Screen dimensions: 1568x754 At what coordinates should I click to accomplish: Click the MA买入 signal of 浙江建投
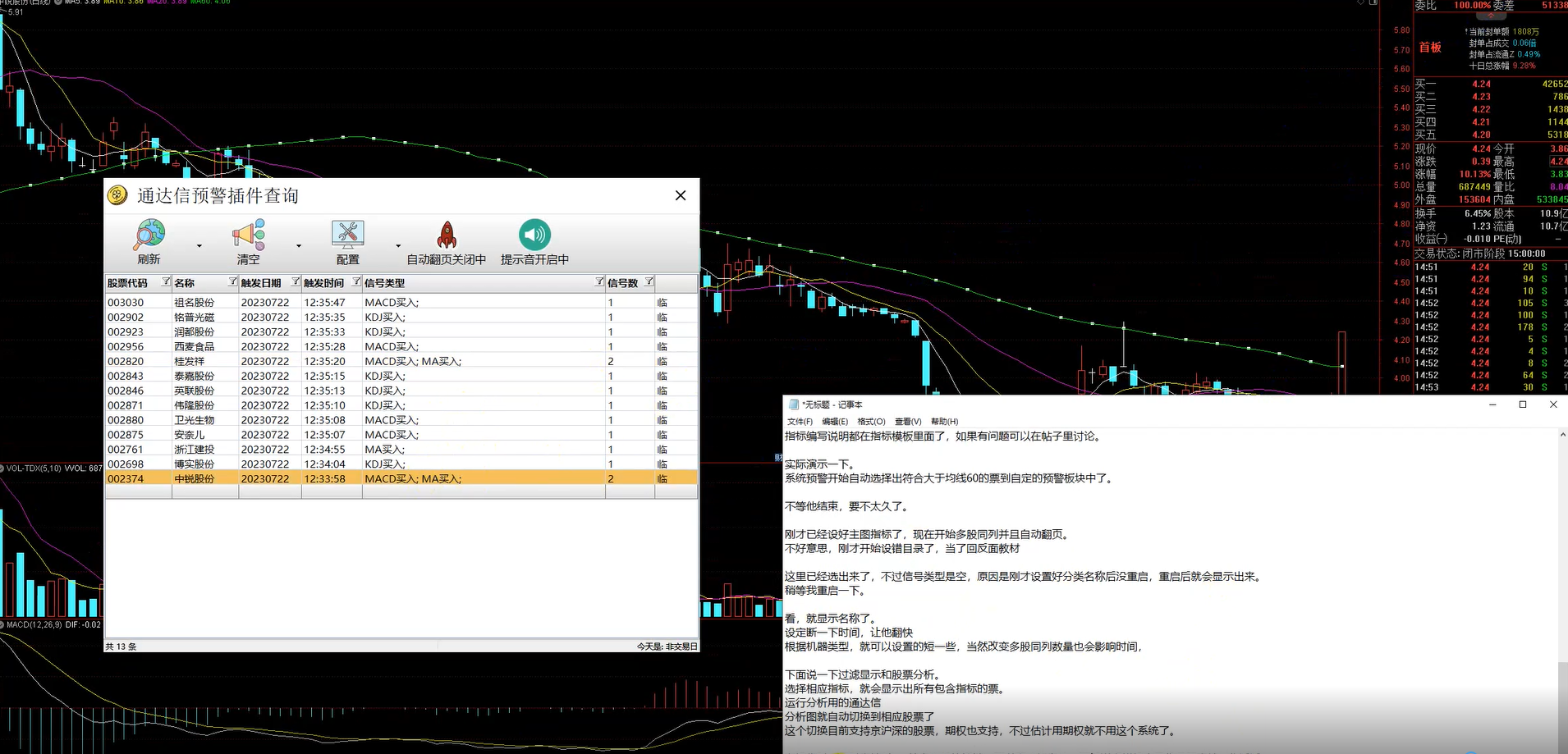[385, 450]
